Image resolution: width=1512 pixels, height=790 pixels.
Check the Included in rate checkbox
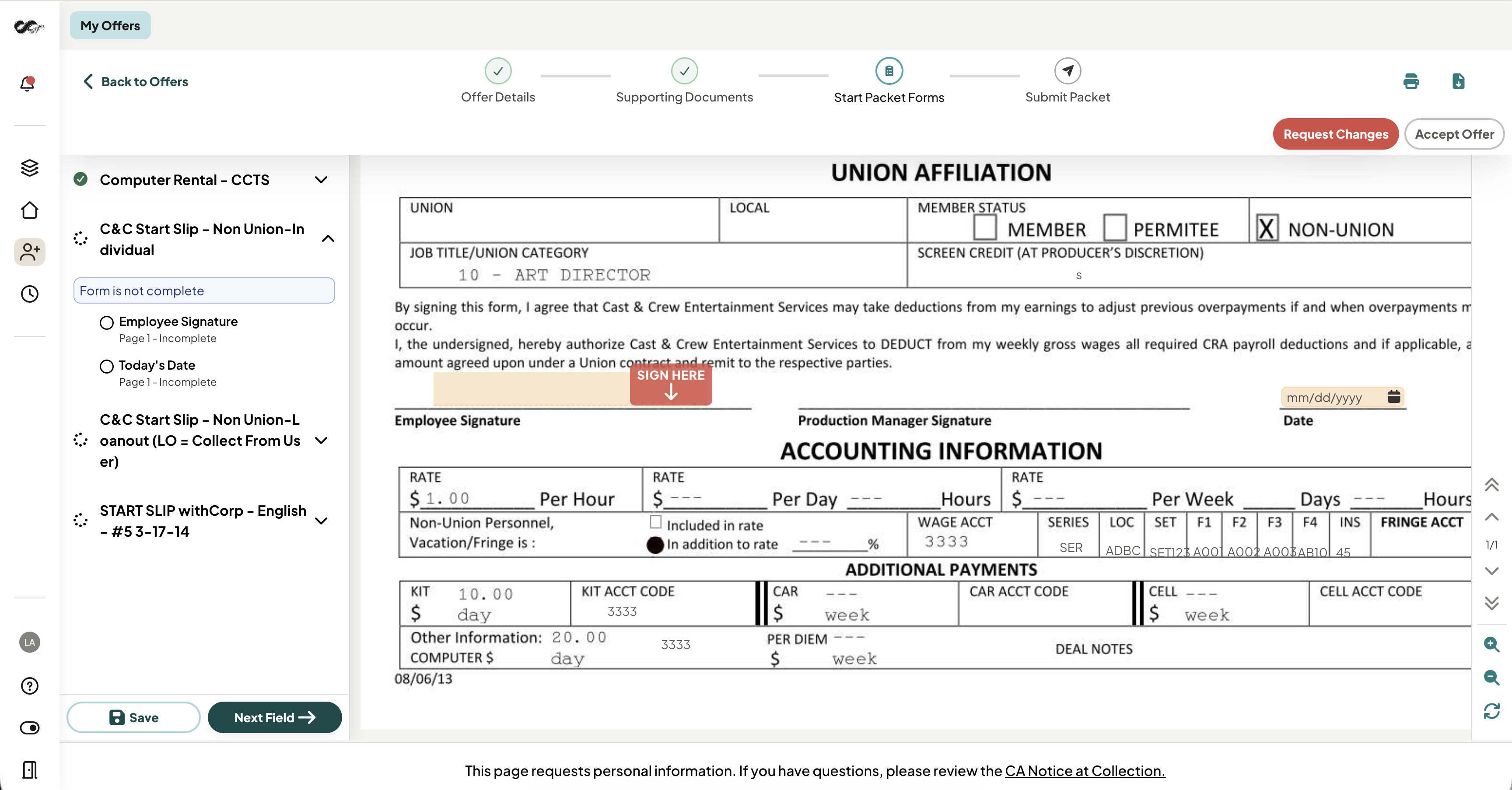click(655, 522)
